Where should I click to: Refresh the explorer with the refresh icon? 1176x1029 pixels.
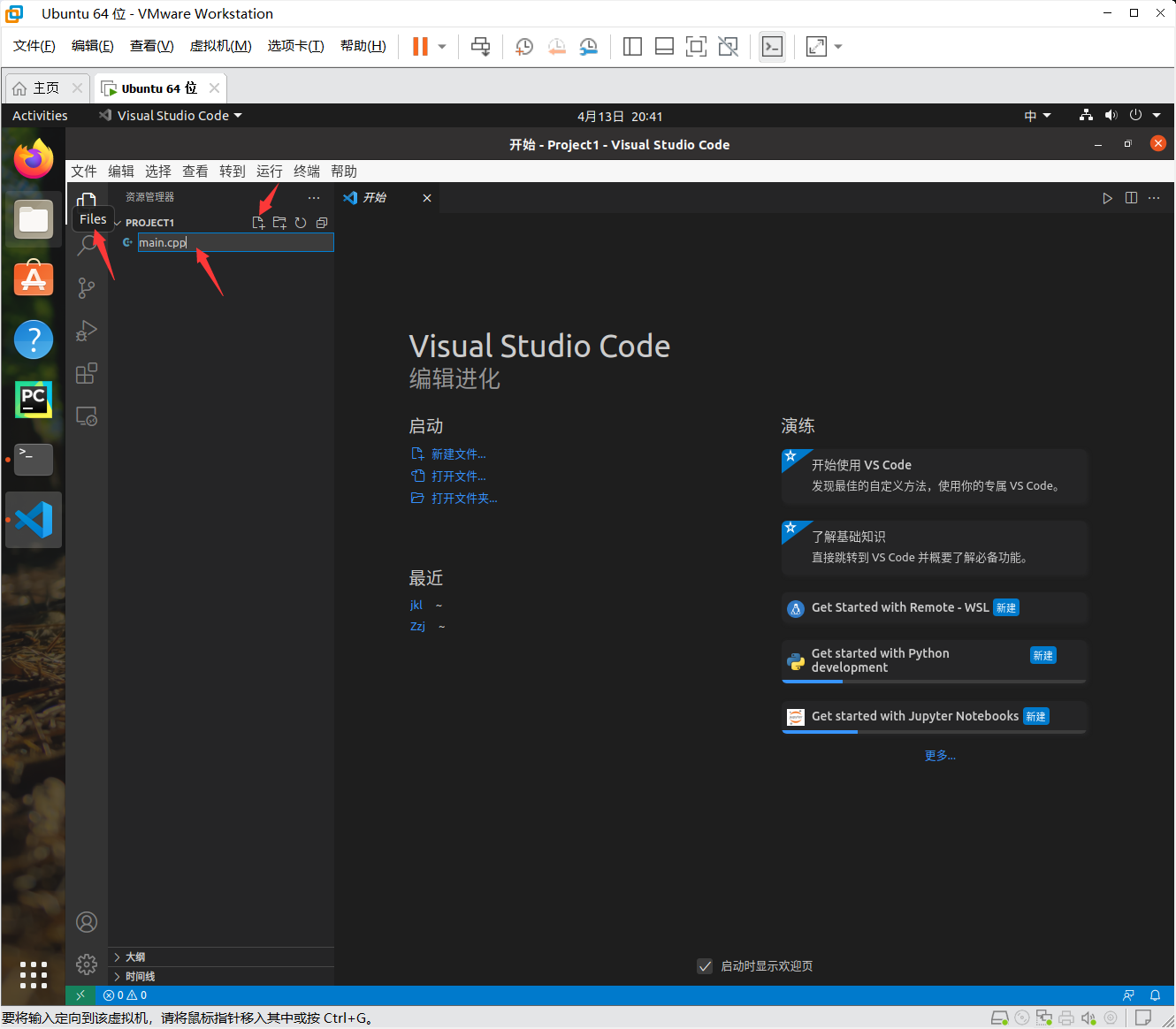coord(301,223)
